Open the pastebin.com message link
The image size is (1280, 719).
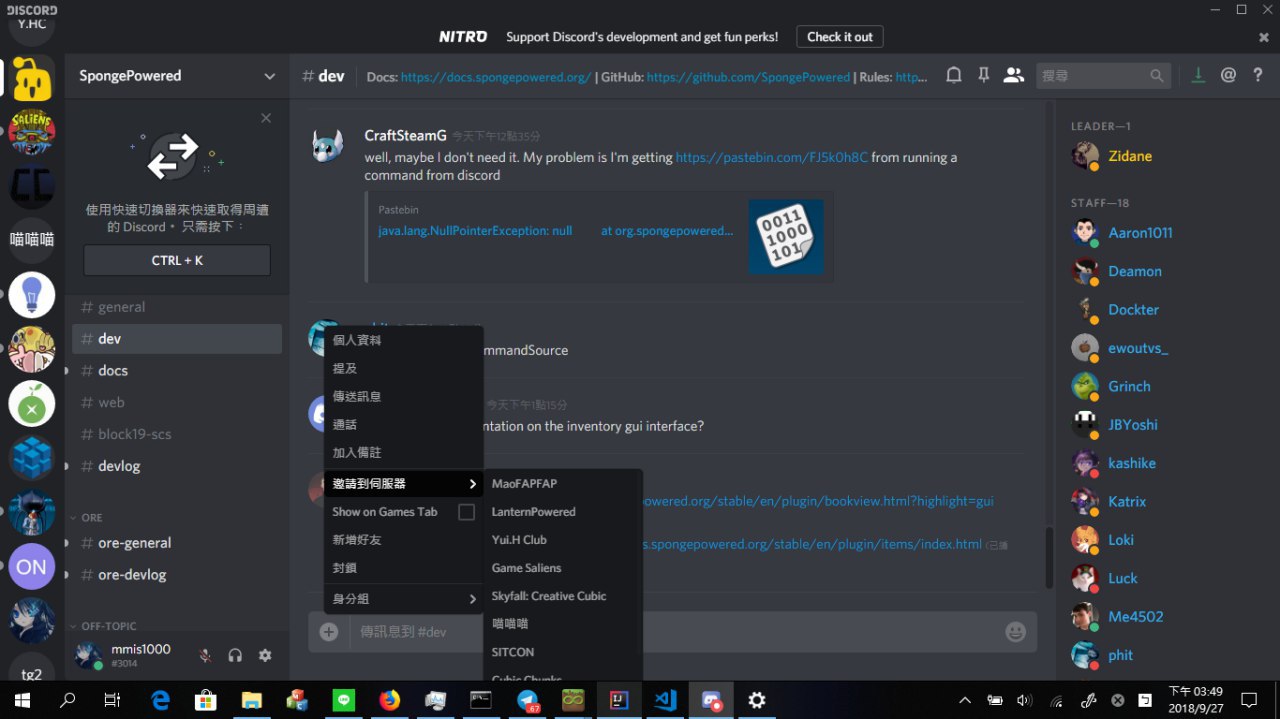[772, 157]
